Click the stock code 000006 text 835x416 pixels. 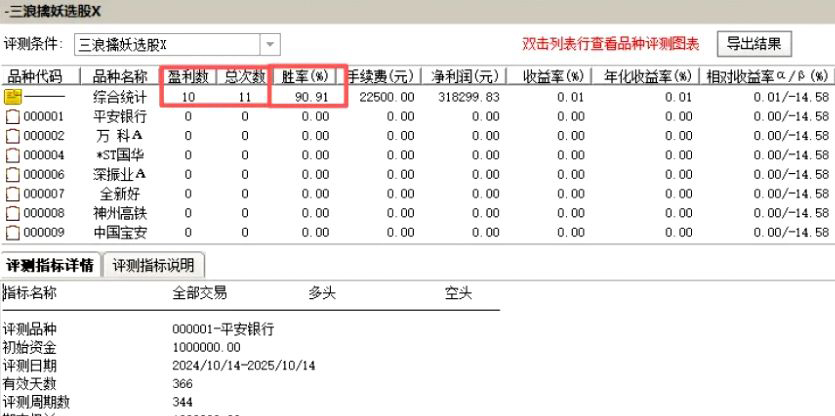click(44, 175)
